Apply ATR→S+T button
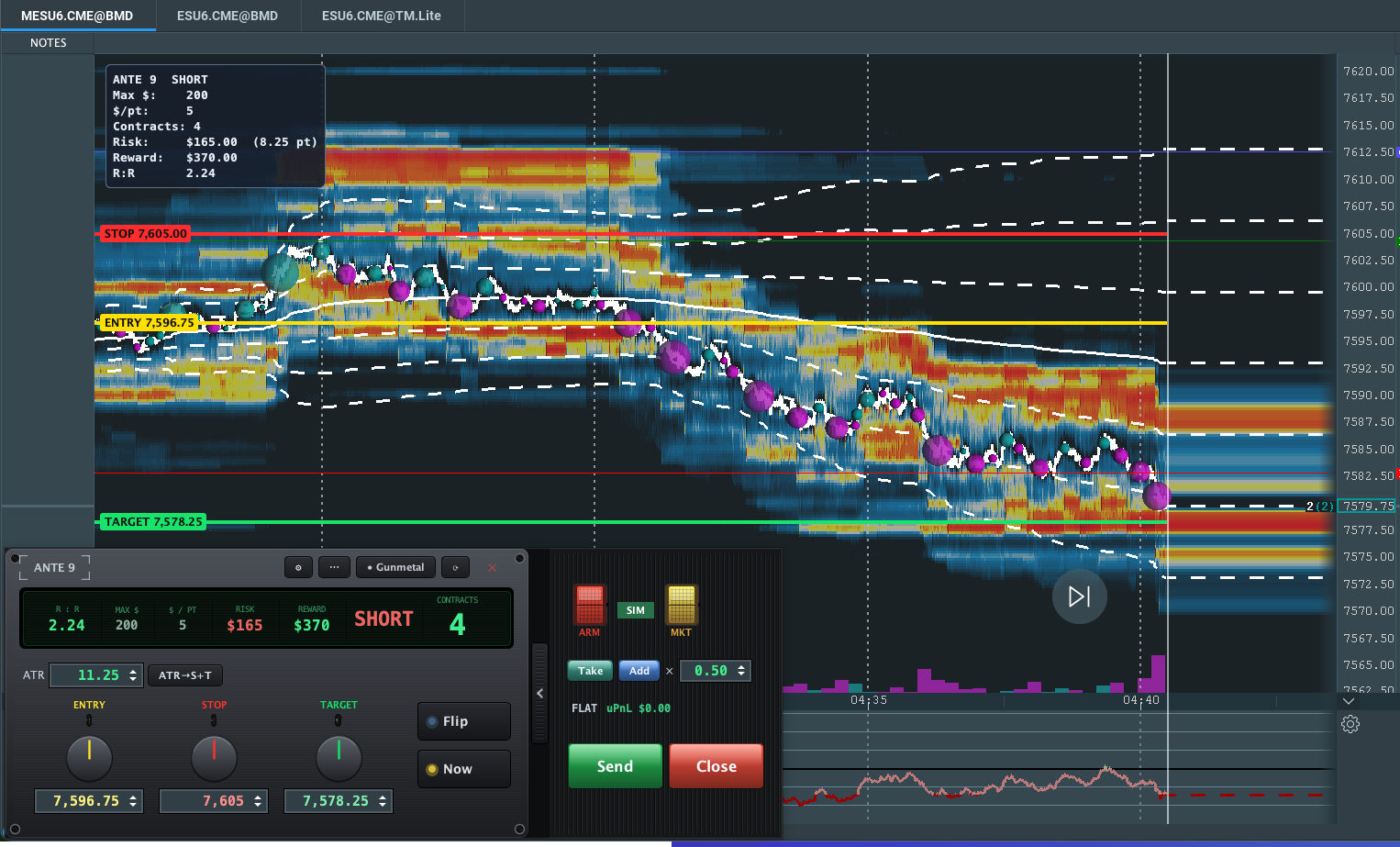Screen dimensions: 1400x847 coord(184,675)
